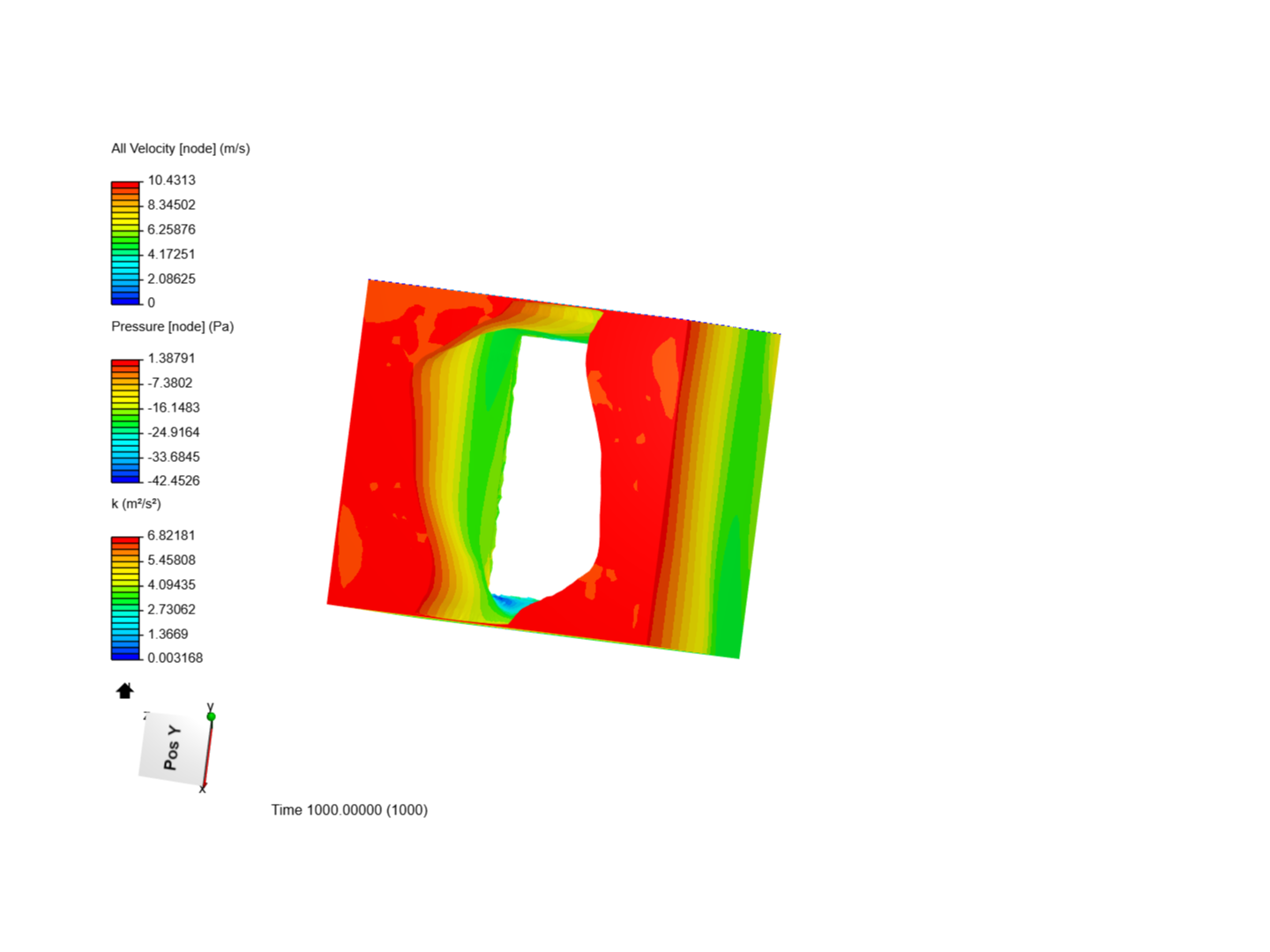The image size is (1270, 952).
Task: Select the k turbulence legend color bar
Action: pyautogui.click(x=126, y=598)
